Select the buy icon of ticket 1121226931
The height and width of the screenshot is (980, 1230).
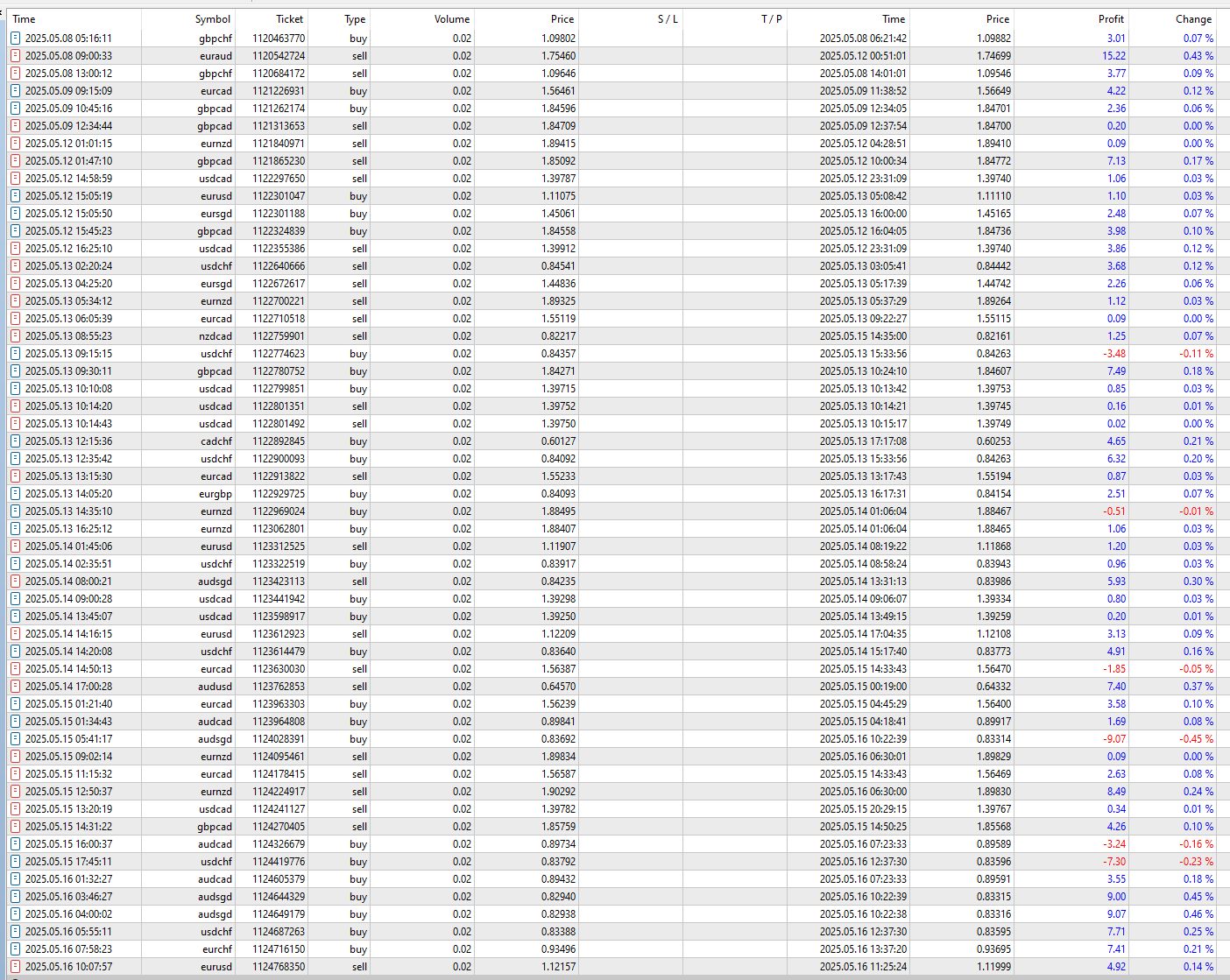click(x=15, y=91)
